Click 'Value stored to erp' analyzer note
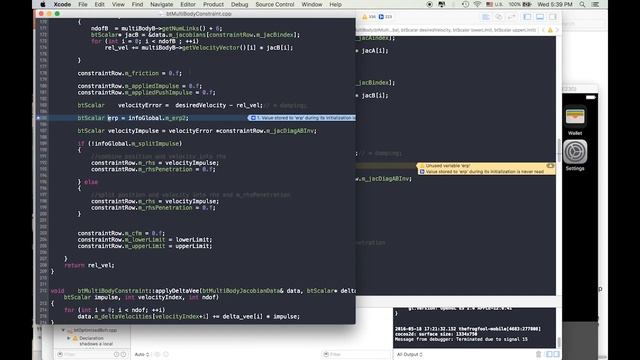This screenshot has width=640, height=360. [x=485, y=172]
